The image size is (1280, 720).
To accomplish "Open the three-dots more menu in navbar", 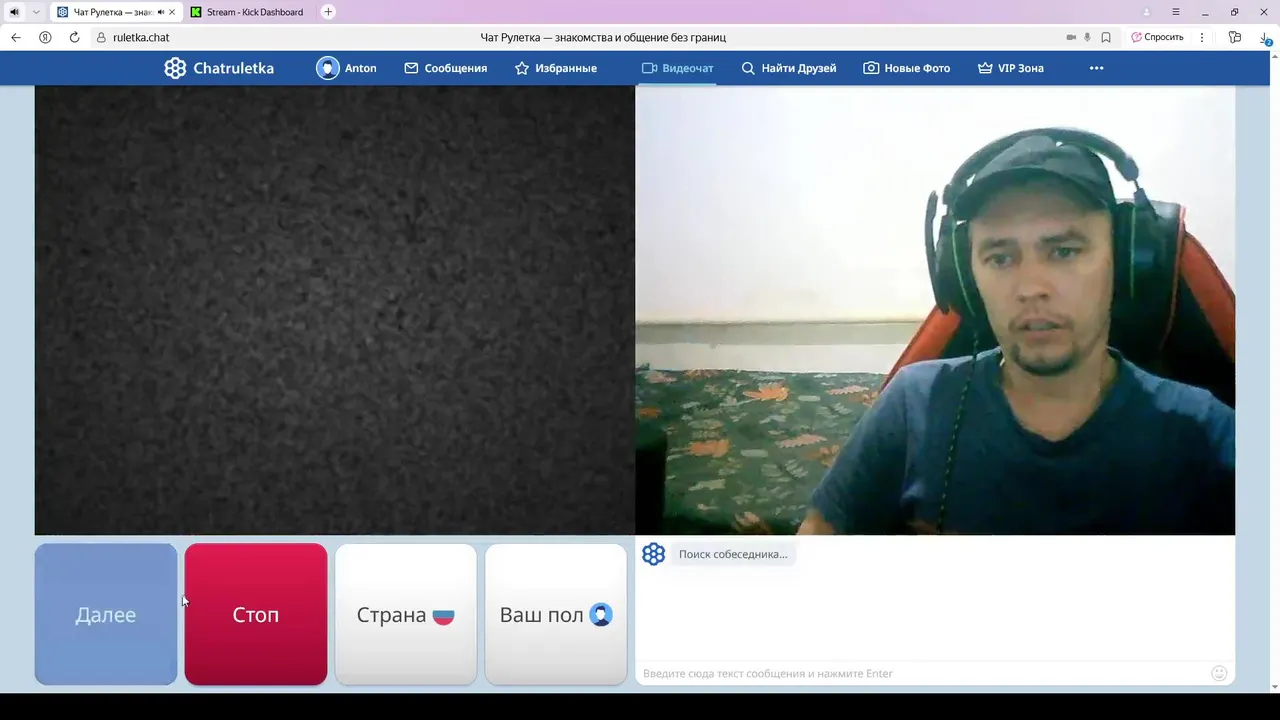I will click(x=1096, y=68).
